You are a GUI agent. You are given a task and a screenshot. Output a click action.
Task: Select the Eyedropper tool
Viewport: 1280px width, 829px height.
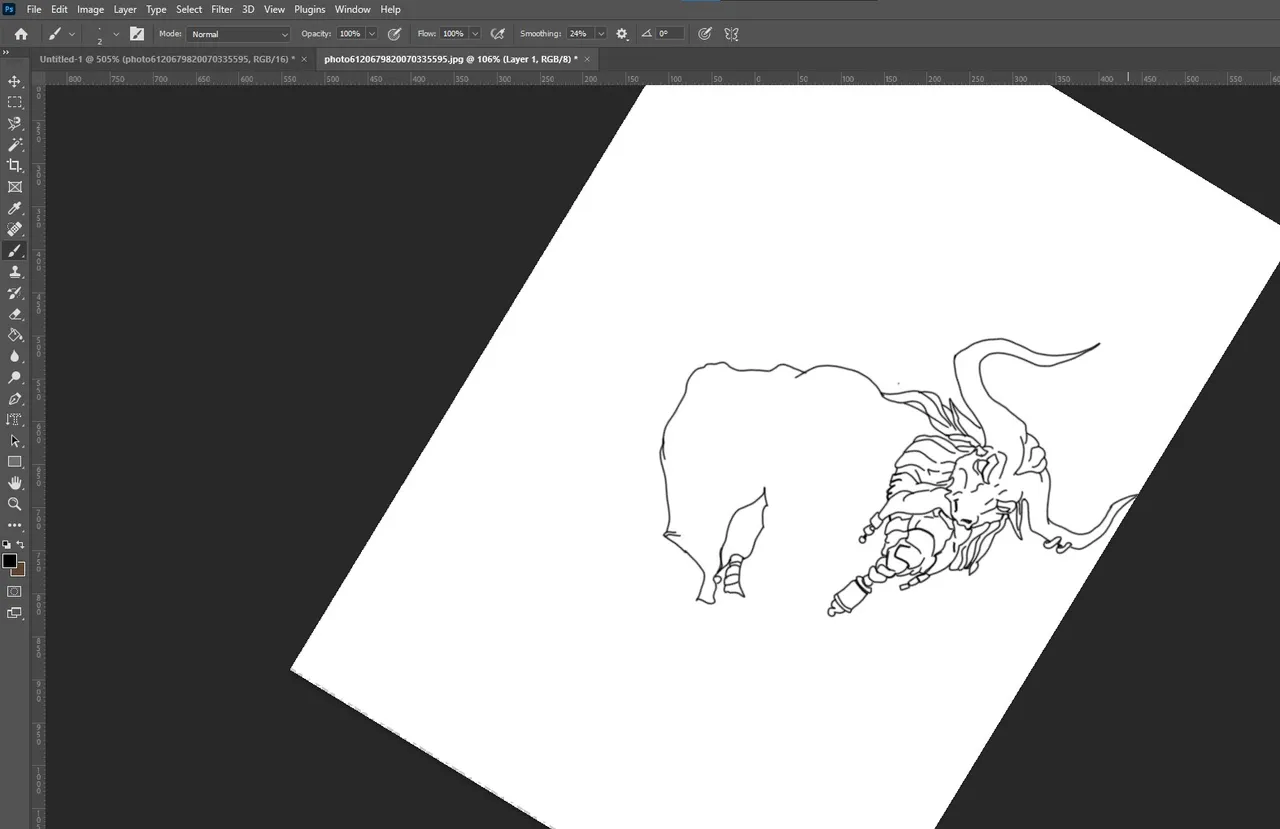(x=14, y=208)
